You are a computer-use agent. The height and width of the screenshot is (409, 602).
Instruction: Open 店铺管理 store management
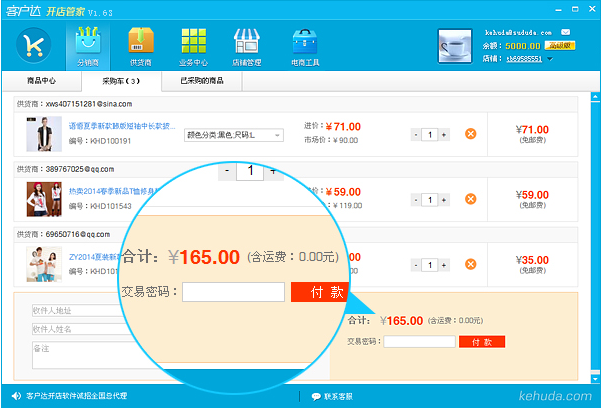point(247,46)
